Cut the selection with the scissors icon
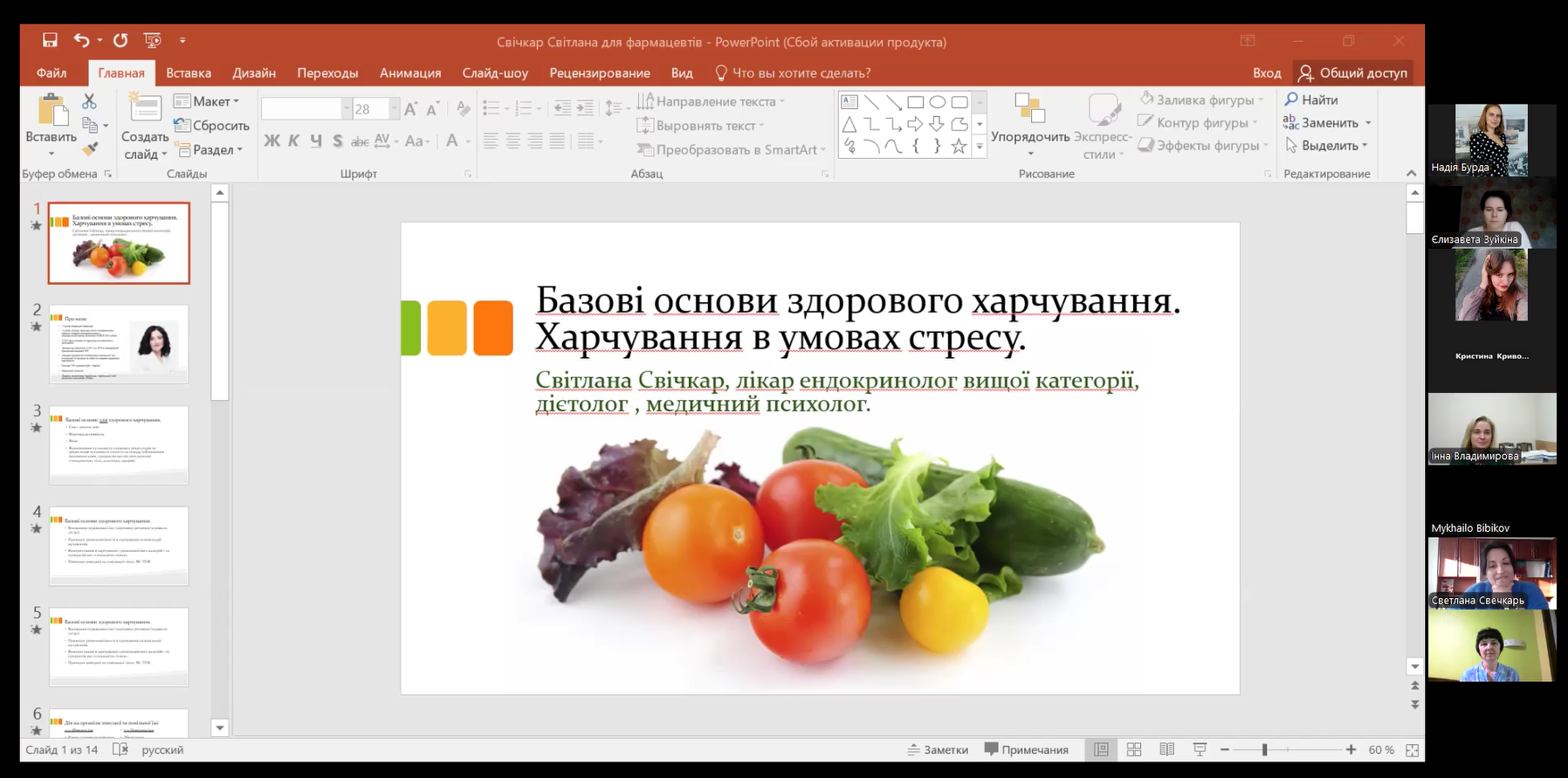This screenshot has height=778, width=1568. tap(89, 101)
